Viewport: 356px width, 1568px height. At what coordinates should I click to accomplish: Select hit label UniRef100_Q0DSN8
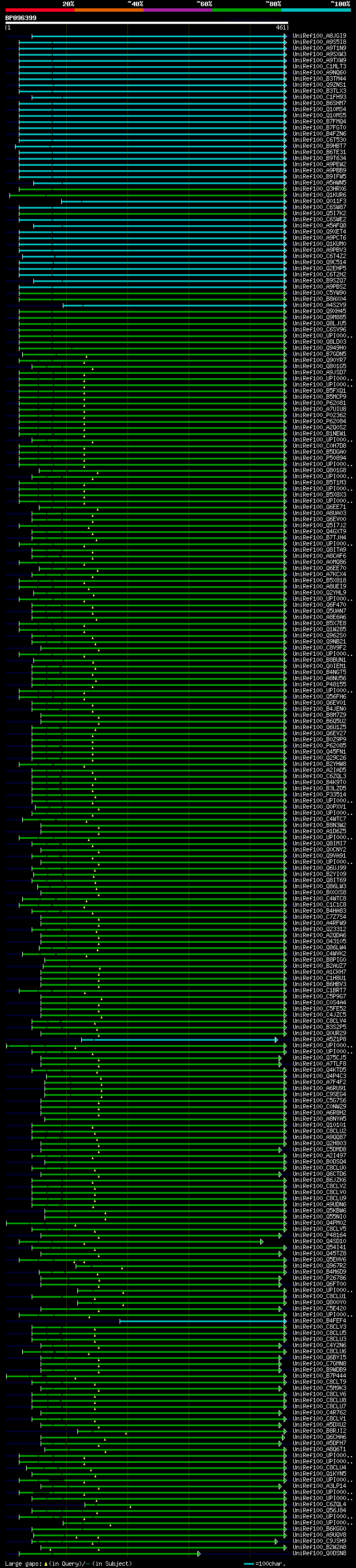319,1554
